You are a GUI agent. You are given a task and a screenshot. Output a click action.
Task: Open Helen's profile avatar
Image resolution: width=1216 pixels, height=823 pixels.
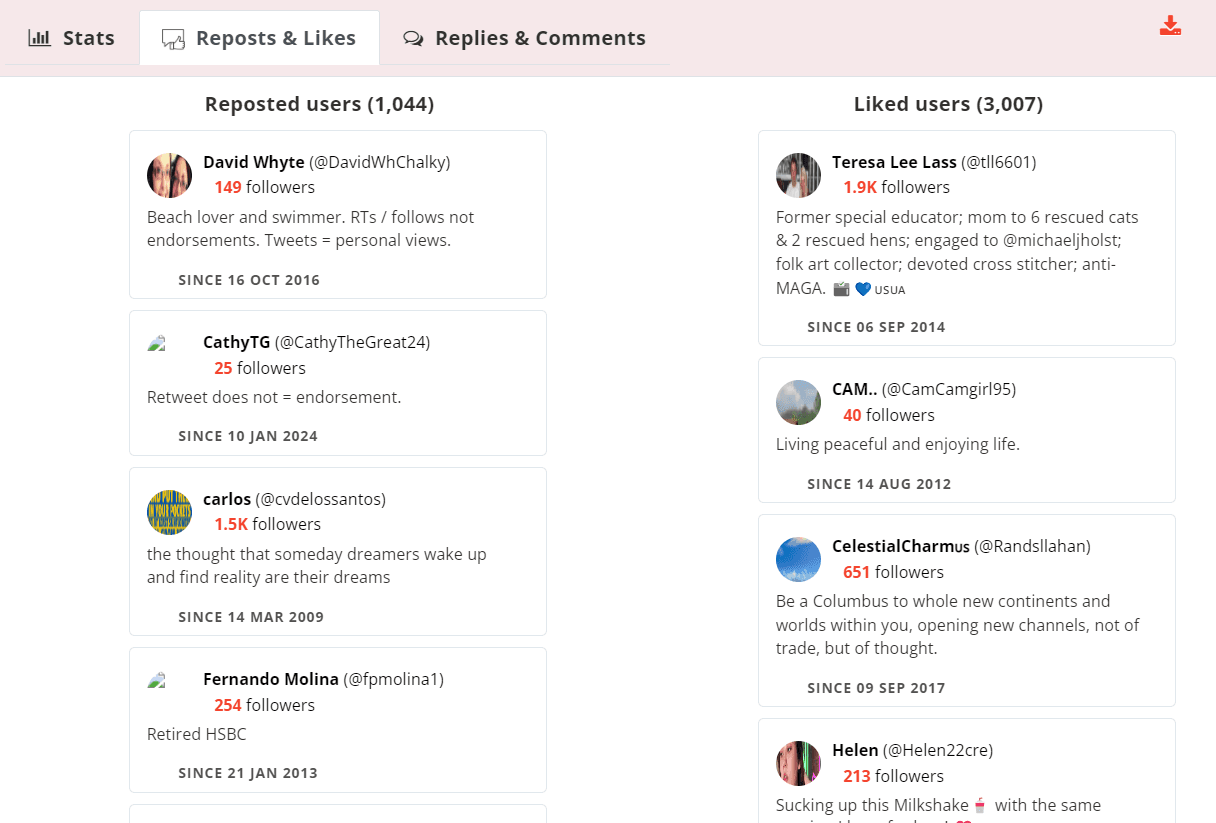click(x=798, y=763)
